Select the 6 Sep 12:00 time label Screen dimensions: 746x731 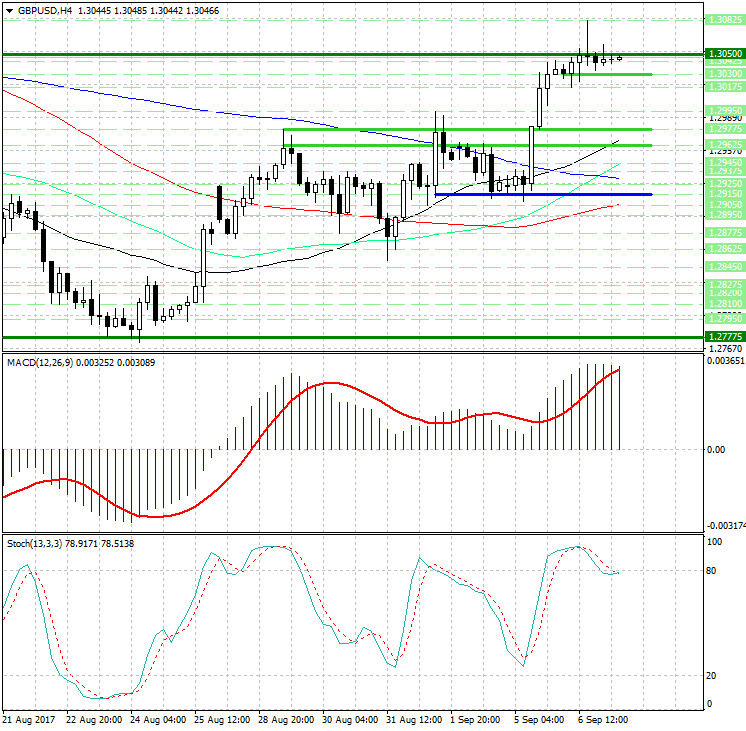pyautogui.click(x=605, y=719)
